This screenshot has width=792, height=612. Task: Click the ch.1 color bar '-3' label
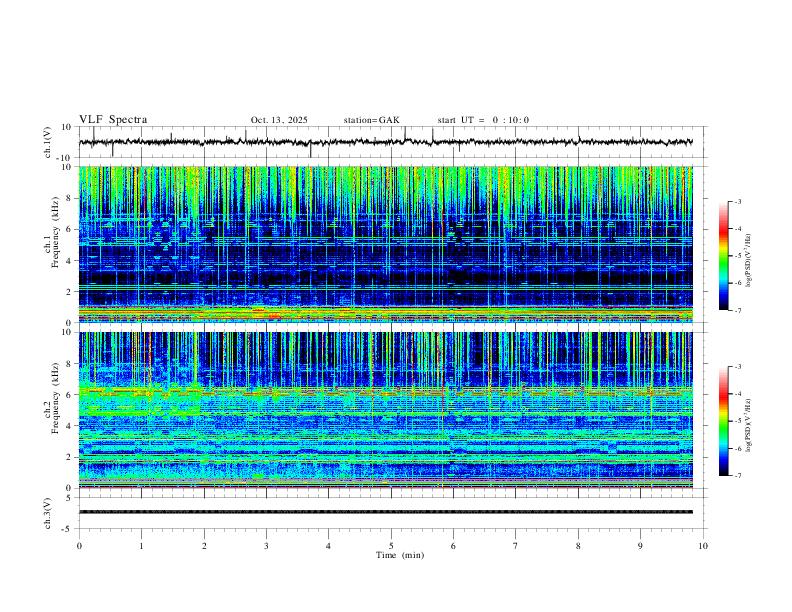tap(737, 201)
